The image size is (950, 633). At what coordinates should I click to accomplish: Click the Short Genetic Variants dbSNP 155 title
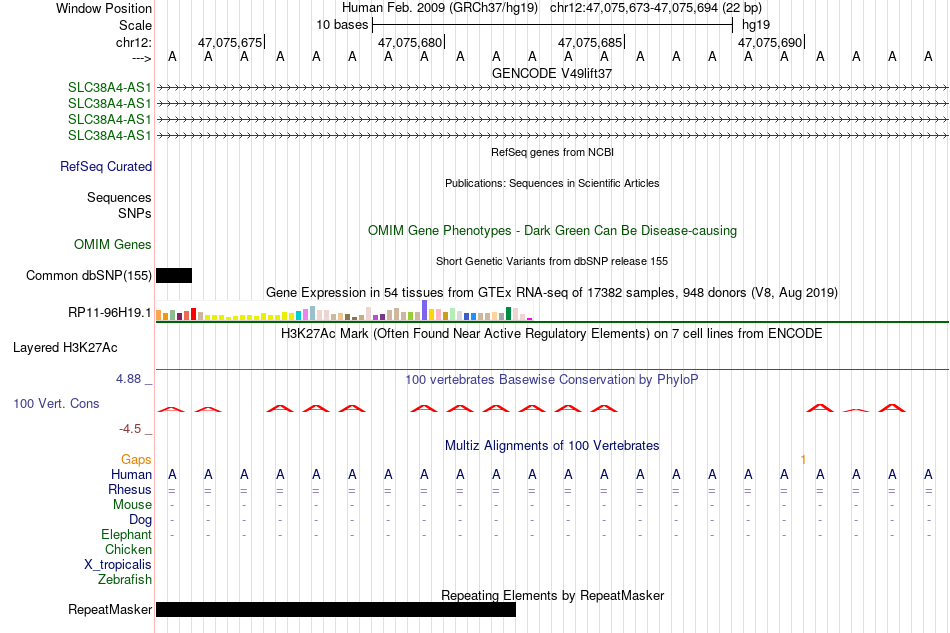point(552,261)
